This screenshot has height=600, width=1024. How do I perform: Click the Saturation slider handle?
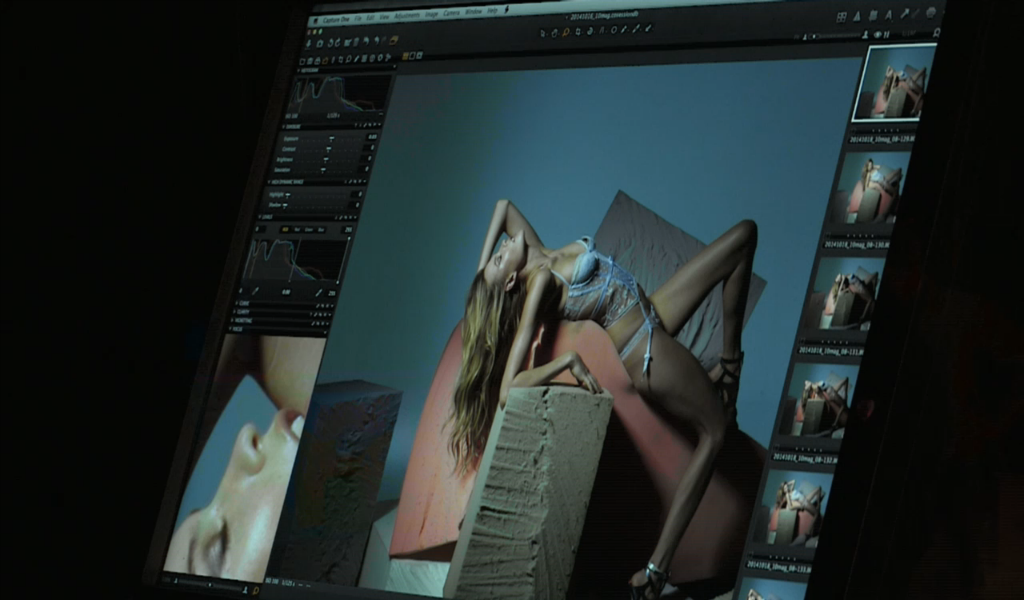coord(323,170)
